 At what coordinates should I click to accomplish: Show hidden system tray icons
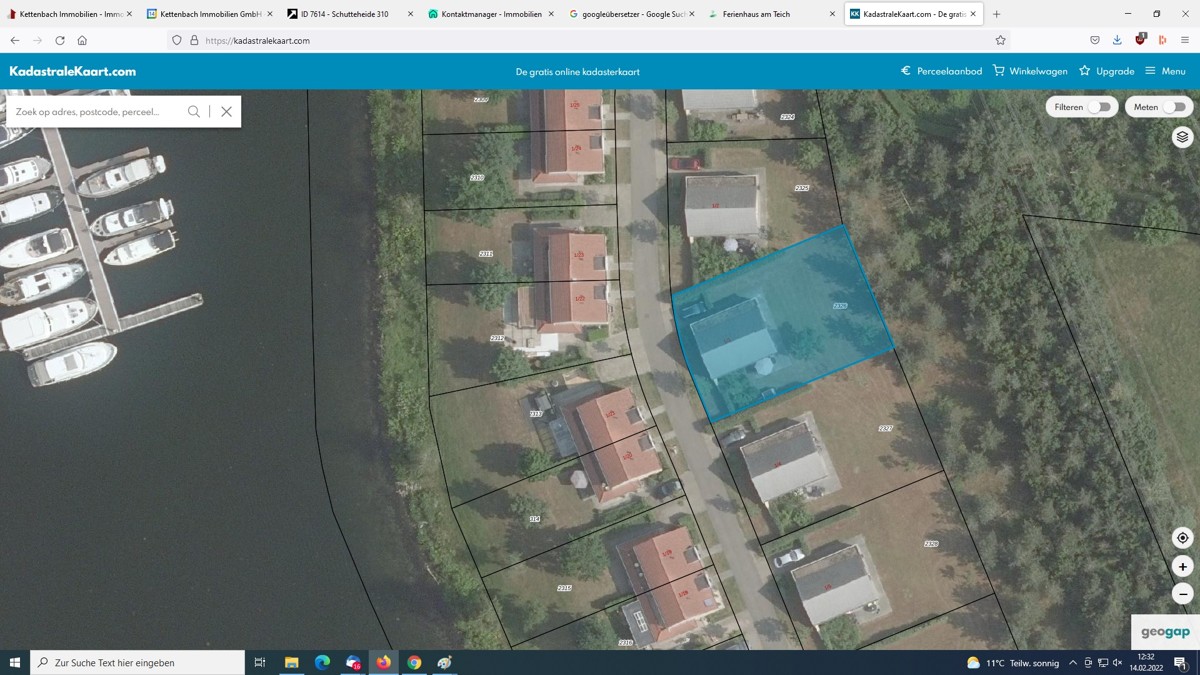(1073, 663)
